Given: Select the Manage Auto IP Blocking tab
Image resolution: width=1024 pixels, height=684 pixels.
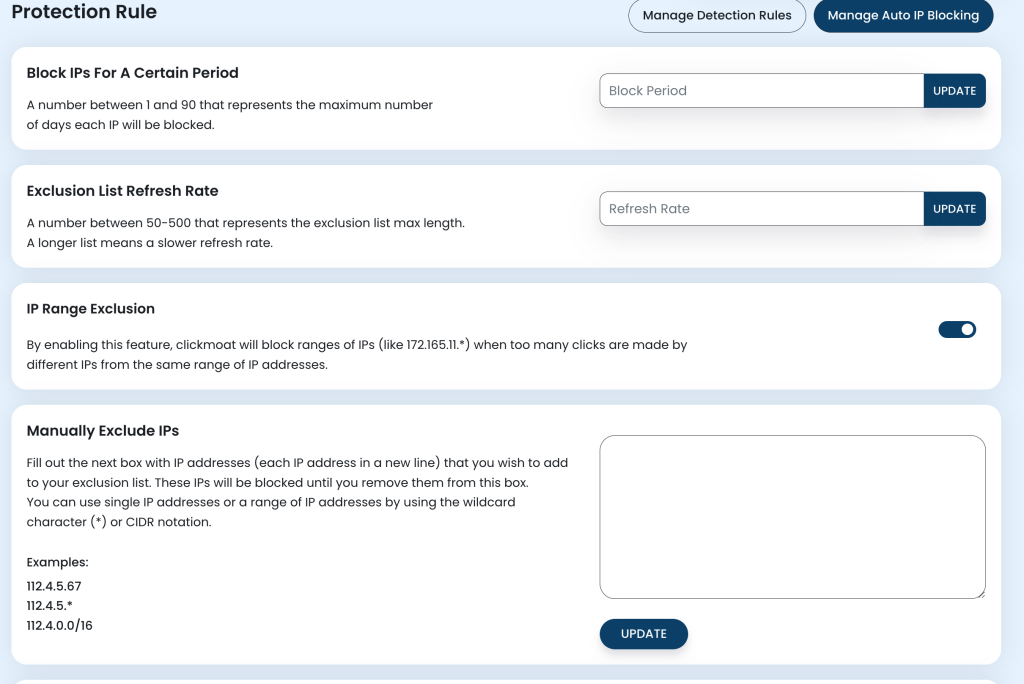Looking at the screenshot, I should tap(903, 15).
